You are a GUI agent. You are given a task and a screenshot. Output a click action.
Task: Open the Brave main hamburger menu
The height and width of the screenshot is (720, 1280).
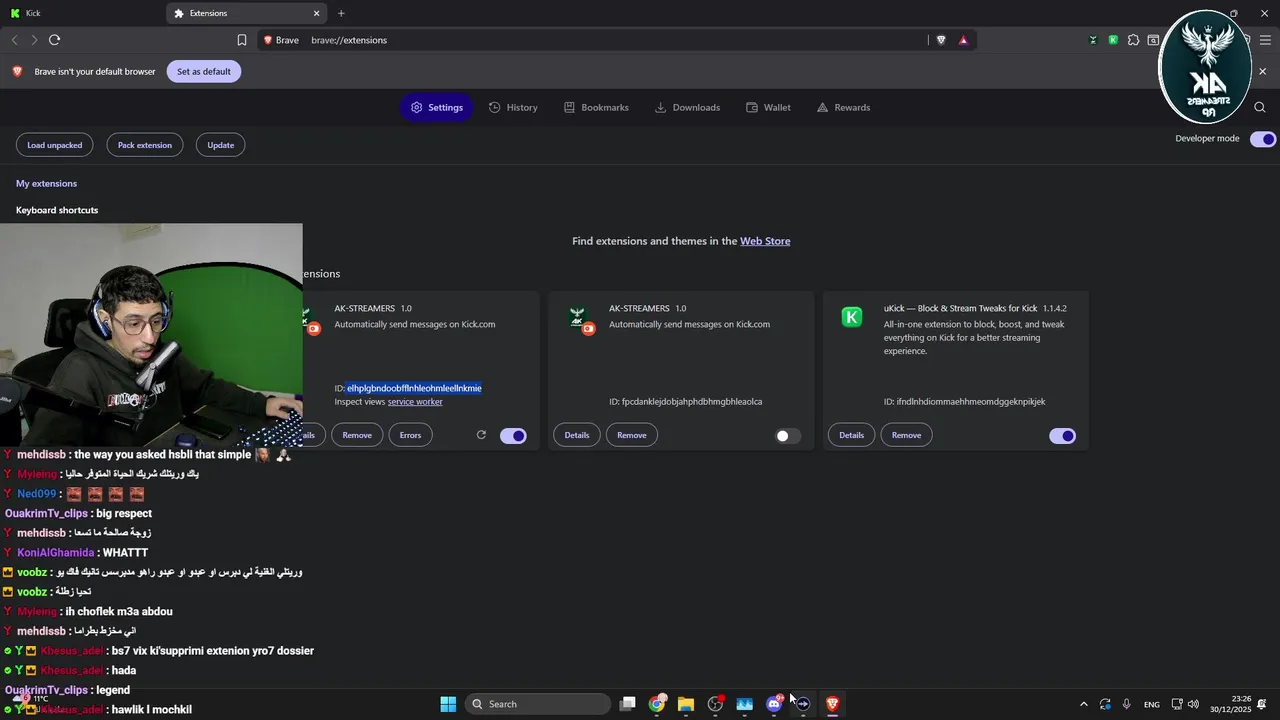tap(1265, 40)
